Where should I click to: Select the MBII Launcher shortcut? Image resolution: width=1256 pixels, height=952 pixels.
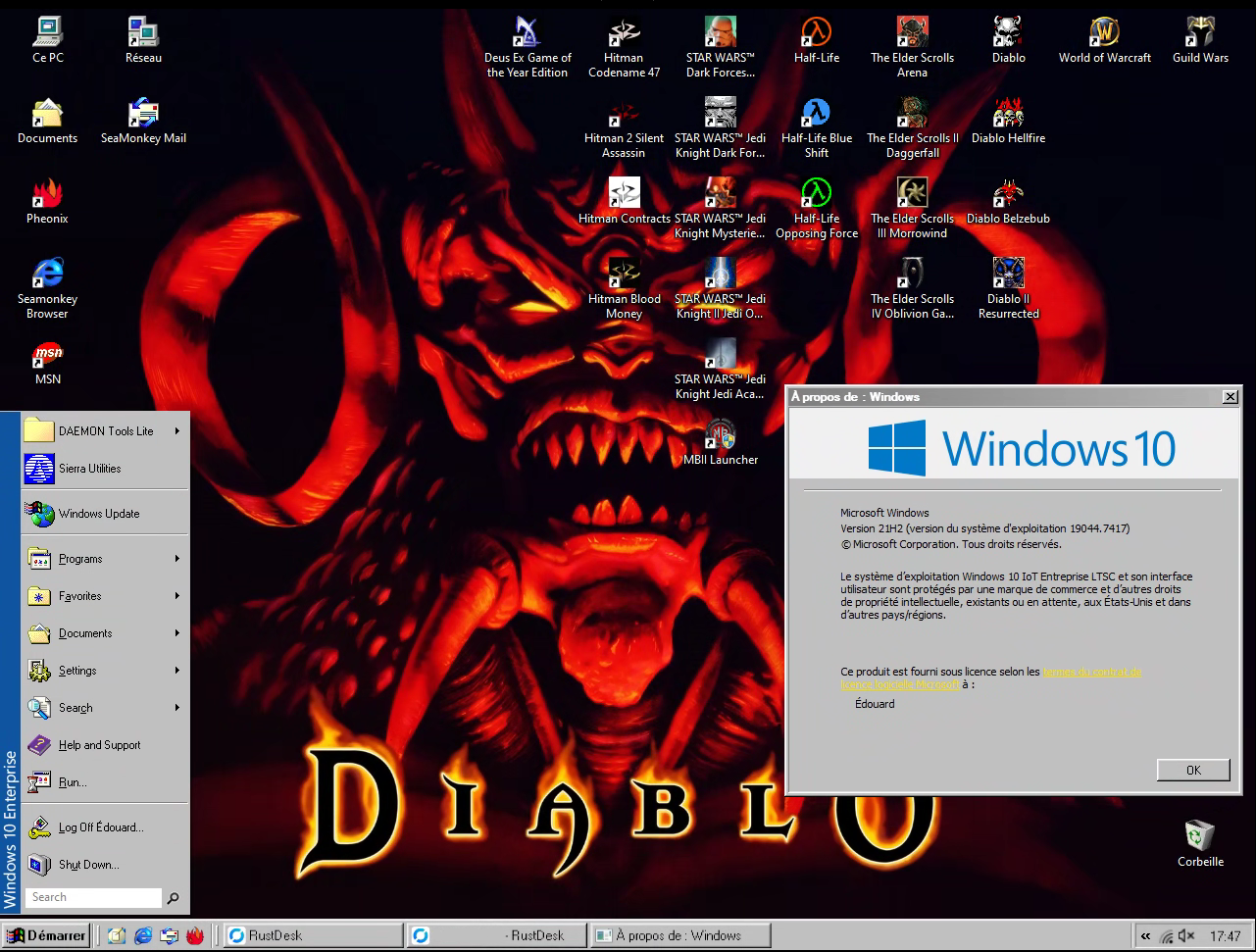[x=720, y=442]
